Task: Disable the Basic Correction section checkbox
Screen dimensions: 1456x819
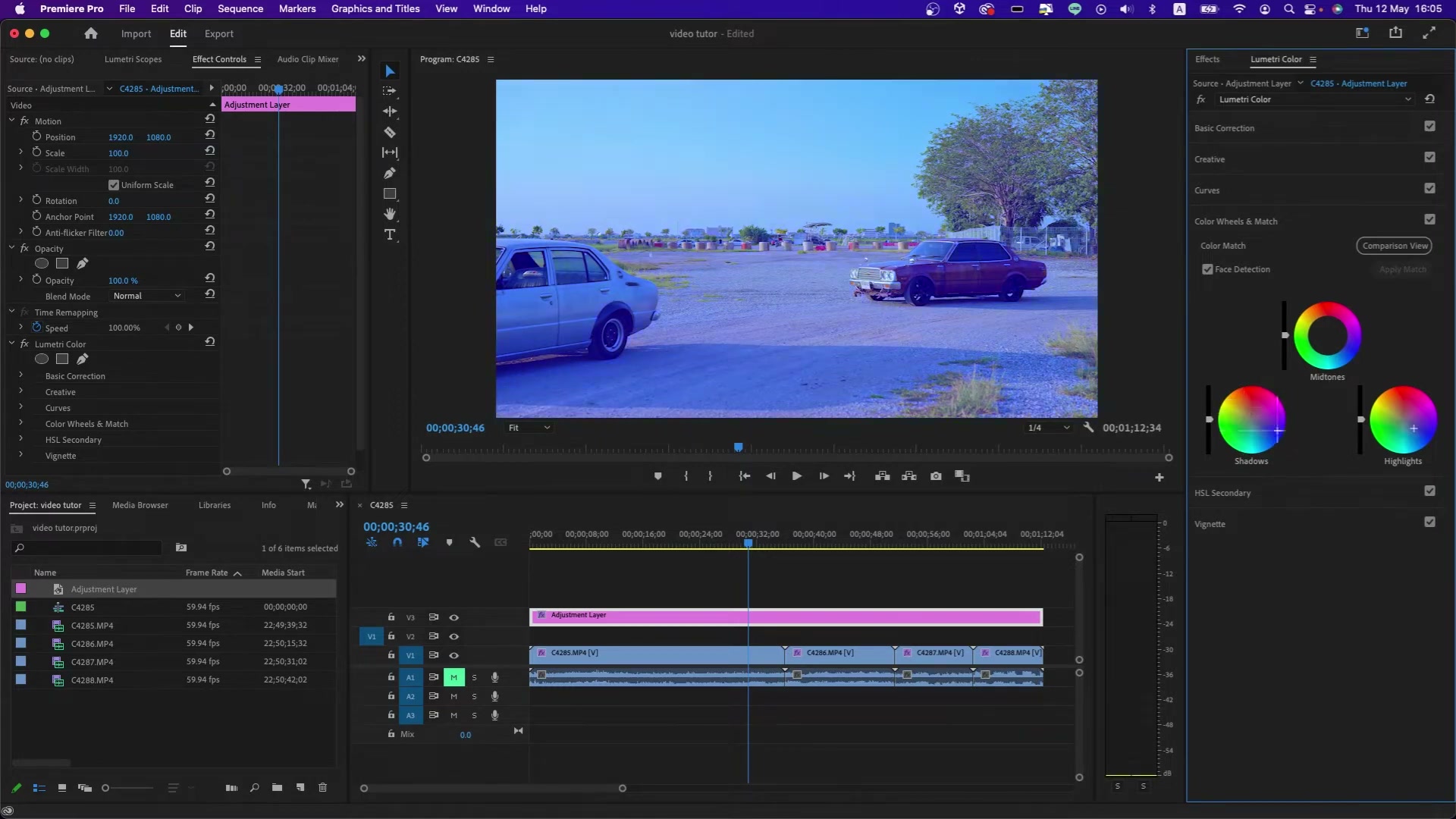Action: tap(1429, 127)
